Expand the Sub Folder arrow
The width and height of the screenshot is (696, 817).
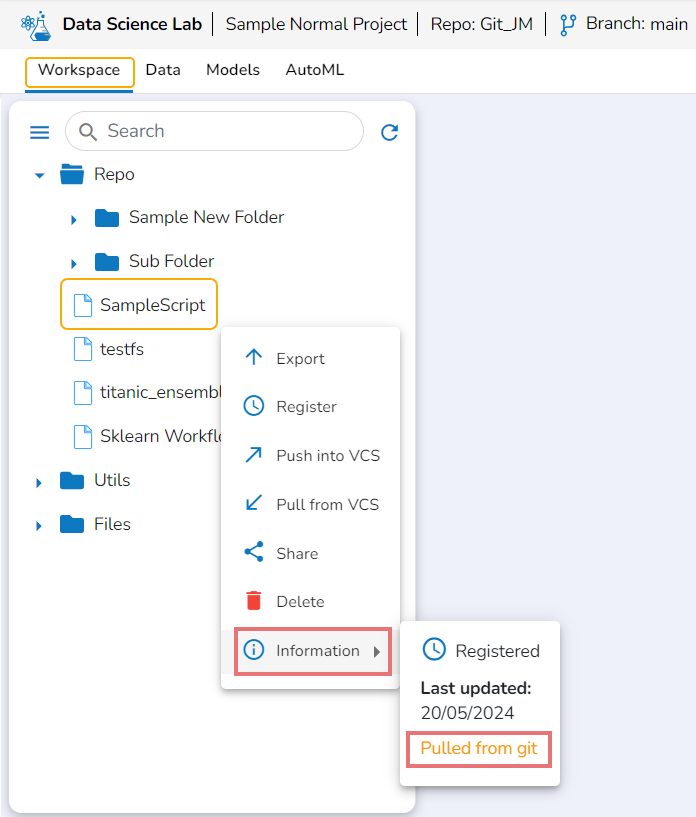(x=74, y=263)
